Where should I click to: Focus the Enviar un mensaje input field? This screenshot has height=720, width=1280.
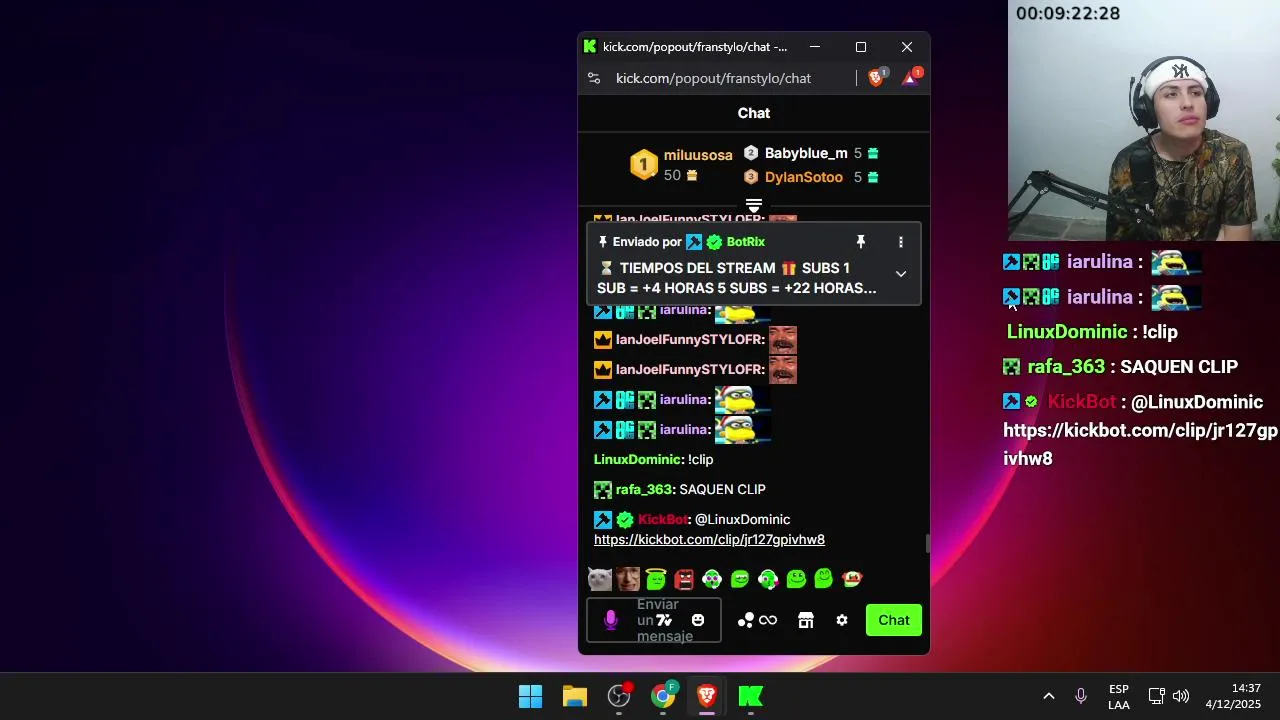tap(654, 620)
